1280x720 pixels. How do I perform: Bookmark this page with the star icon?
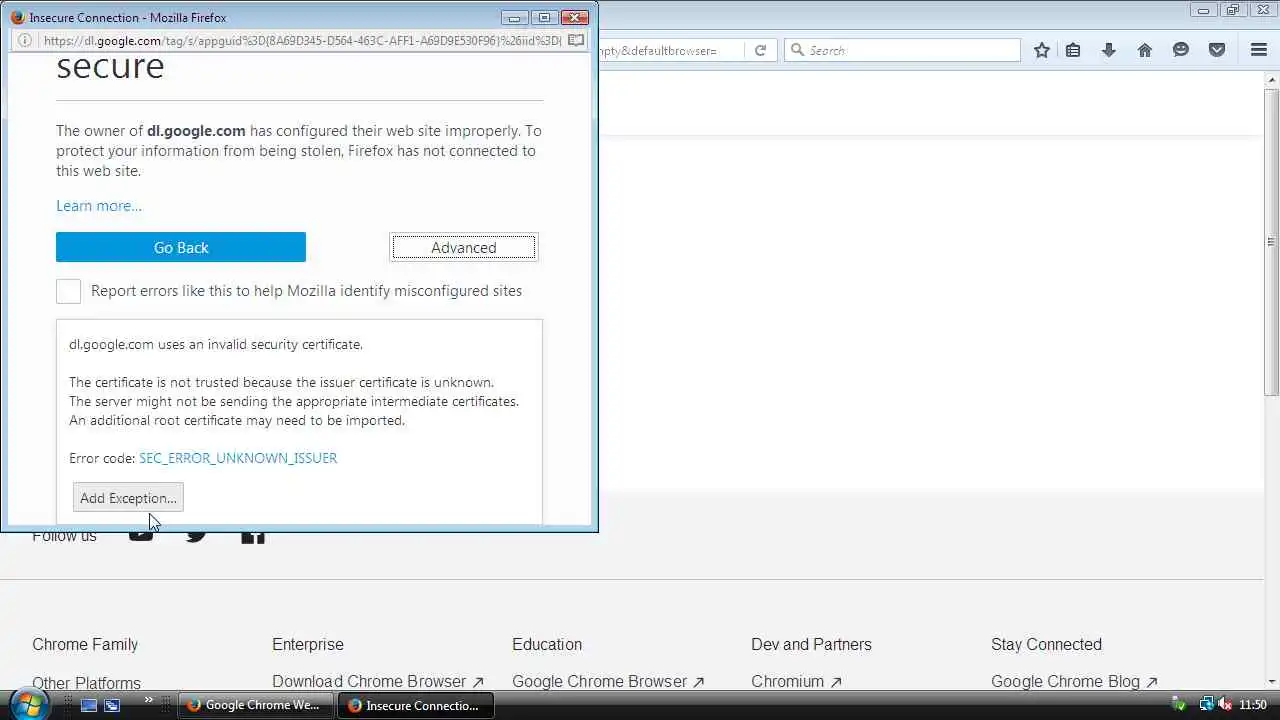click(x=1042, y=50)
